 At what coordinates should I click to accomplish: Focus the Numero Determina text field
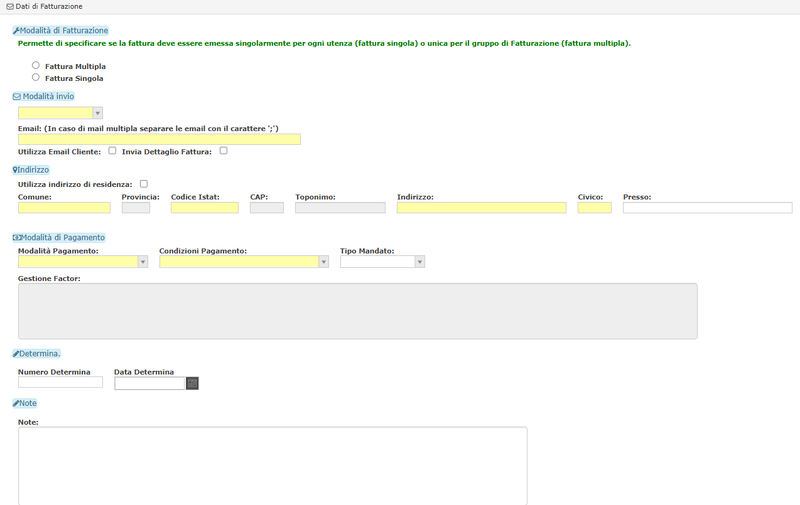pos(60,382)
